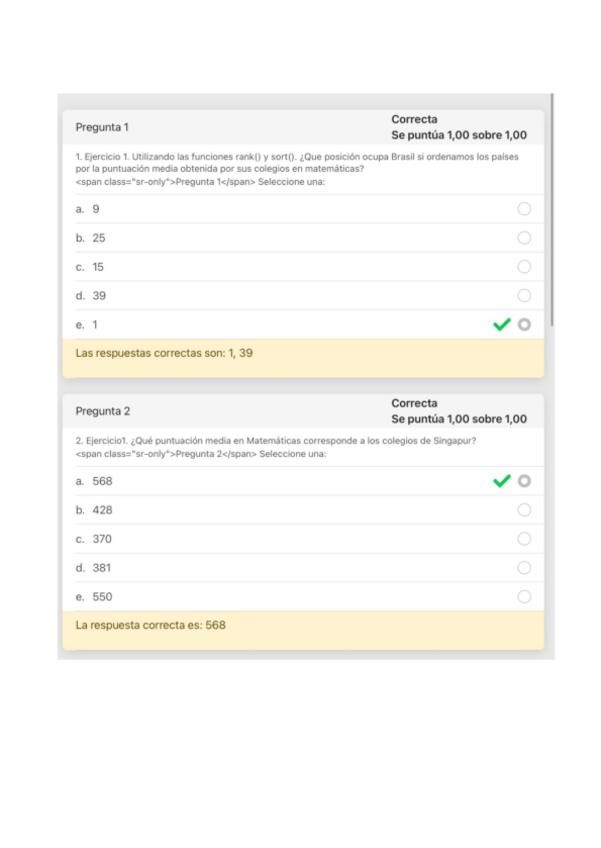
Task: Click green checkmark beside answer 1
Action: click(502, 325)
